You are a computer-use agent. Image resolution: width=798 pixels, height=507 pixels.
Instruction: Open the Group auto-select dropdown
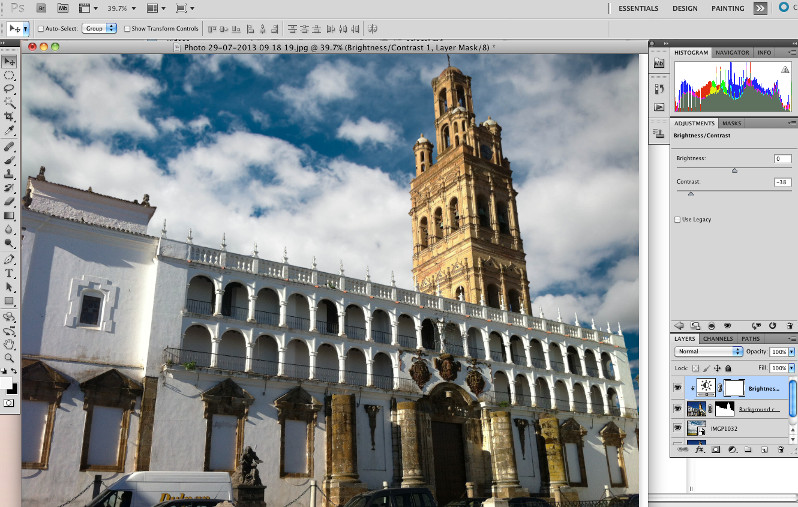click(98, 28)
